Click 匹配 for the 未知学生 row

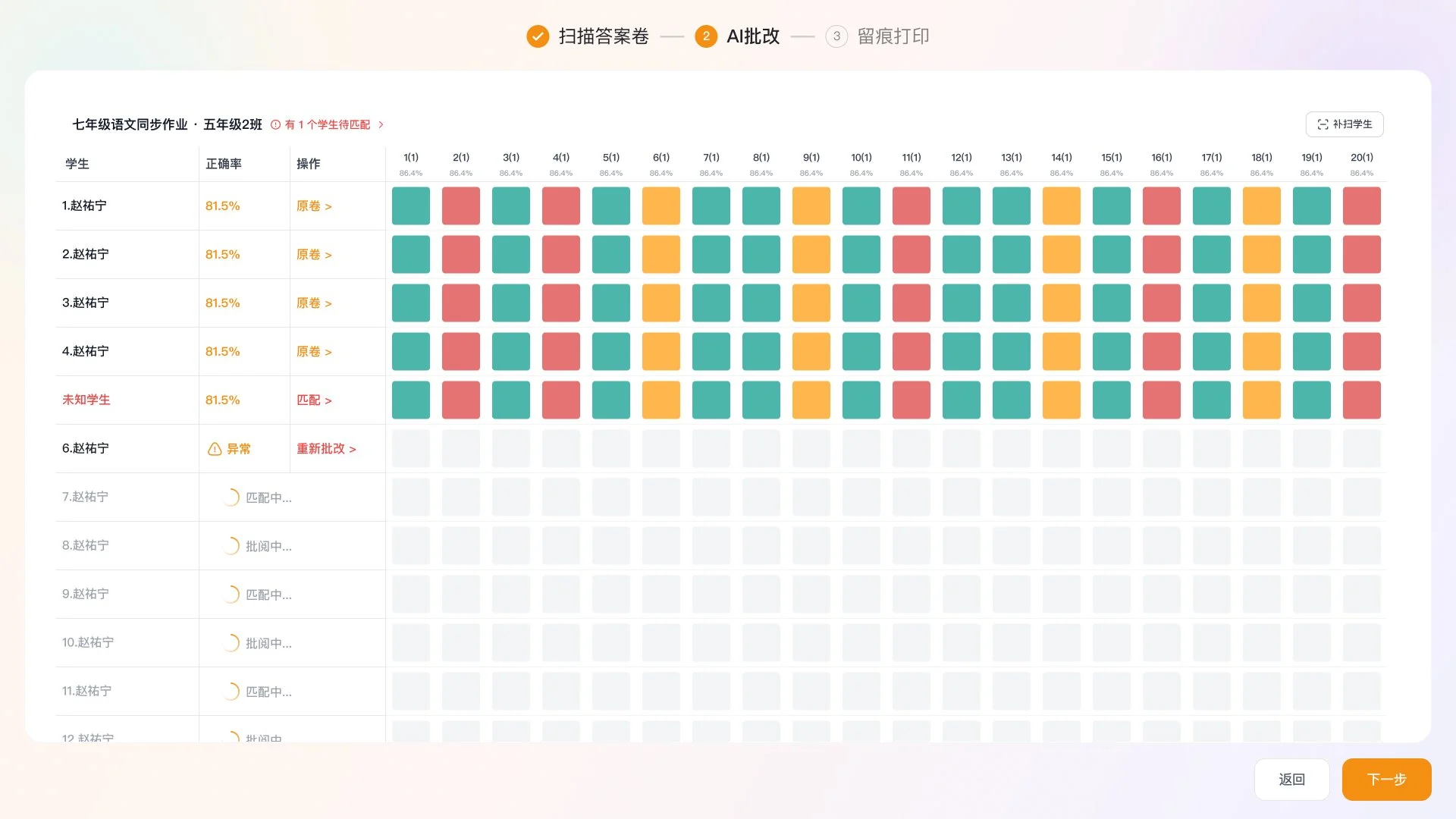(x=314, y=400)
